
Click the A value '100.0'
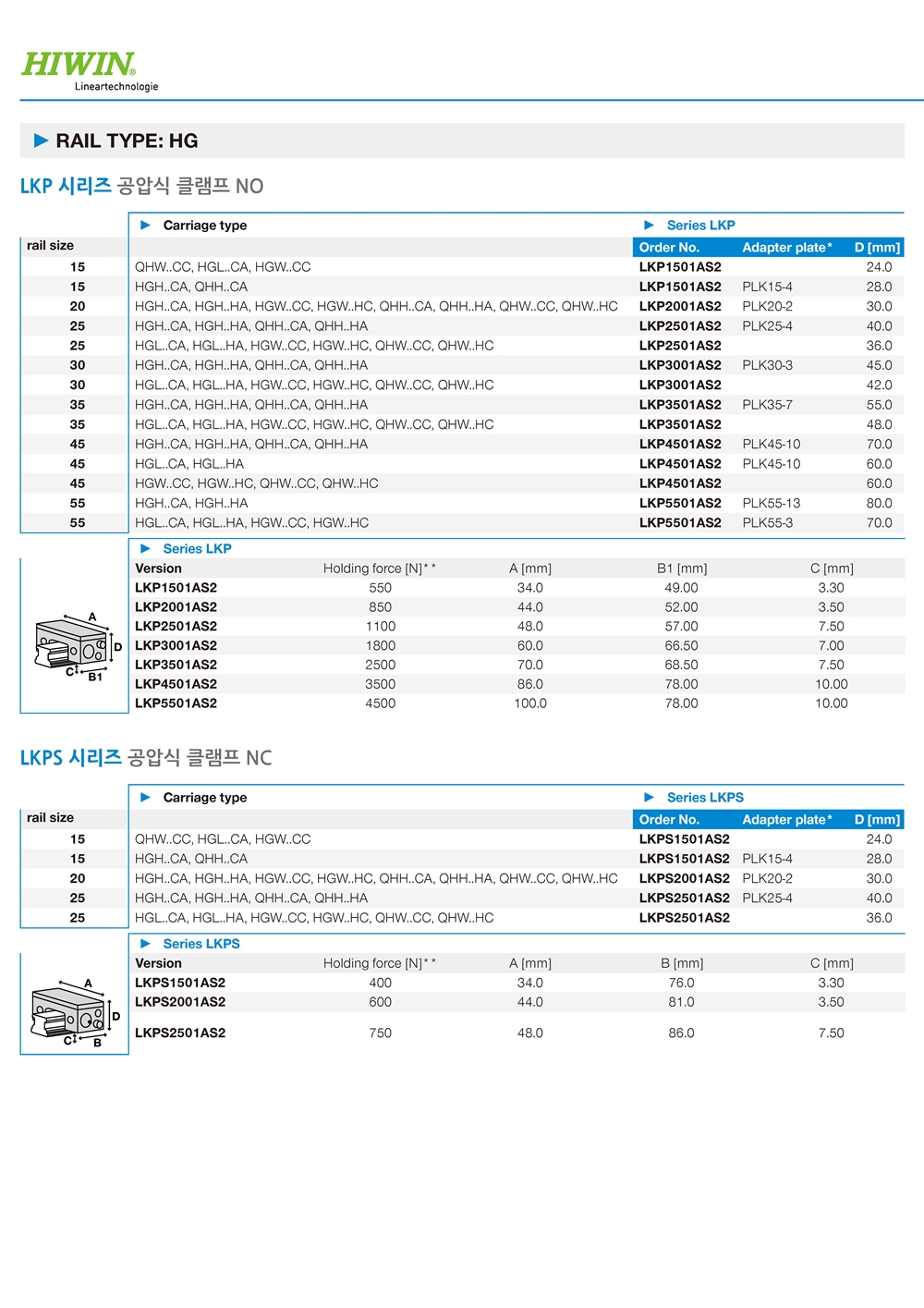[x=530, y=703]
